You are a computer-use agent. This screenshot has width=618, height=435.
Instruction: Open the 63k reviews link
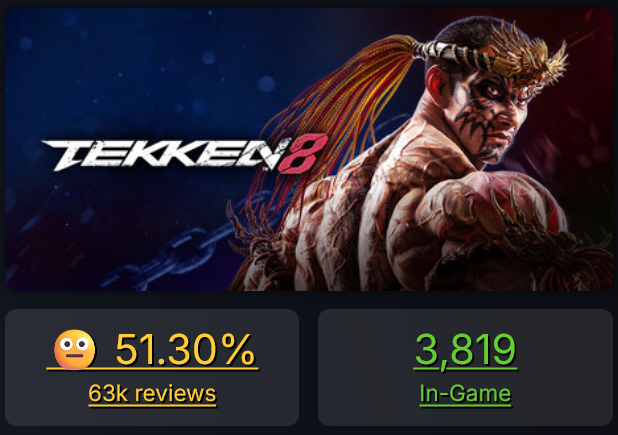point(152,394)
